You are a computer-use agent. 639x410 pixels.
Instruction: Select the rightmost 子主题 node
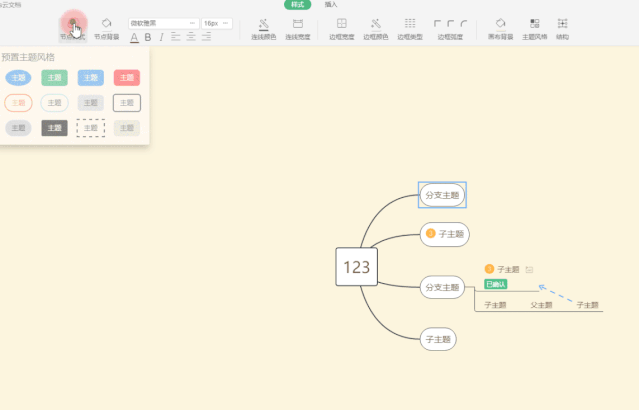(x=587, y=305)
